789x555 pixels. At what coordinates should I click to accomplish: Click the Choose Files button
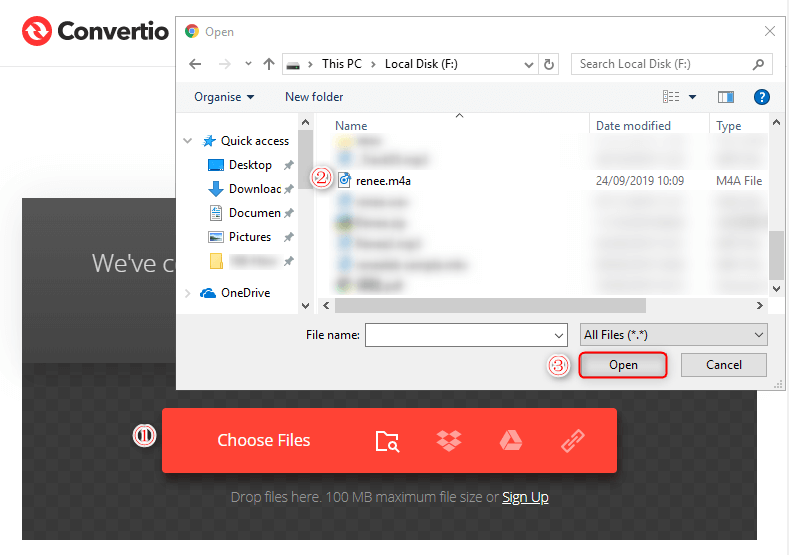pyautogui.click(x=264, y=440)
